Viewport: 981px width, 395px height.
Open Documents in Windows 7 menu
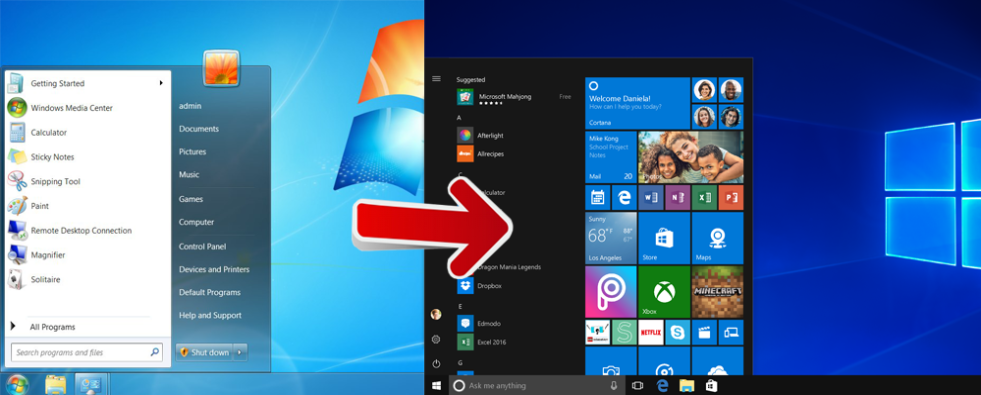pos(199,128)
